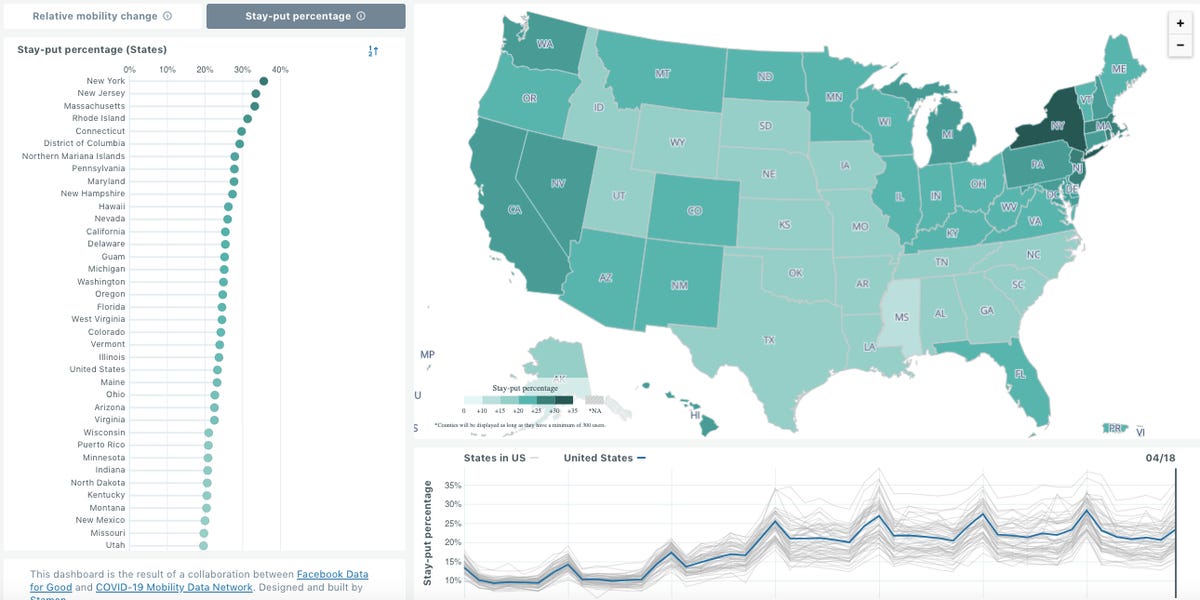Click the darkest +35 legend color swatch
Screen dimensions: 1200x600
(564, 400)
